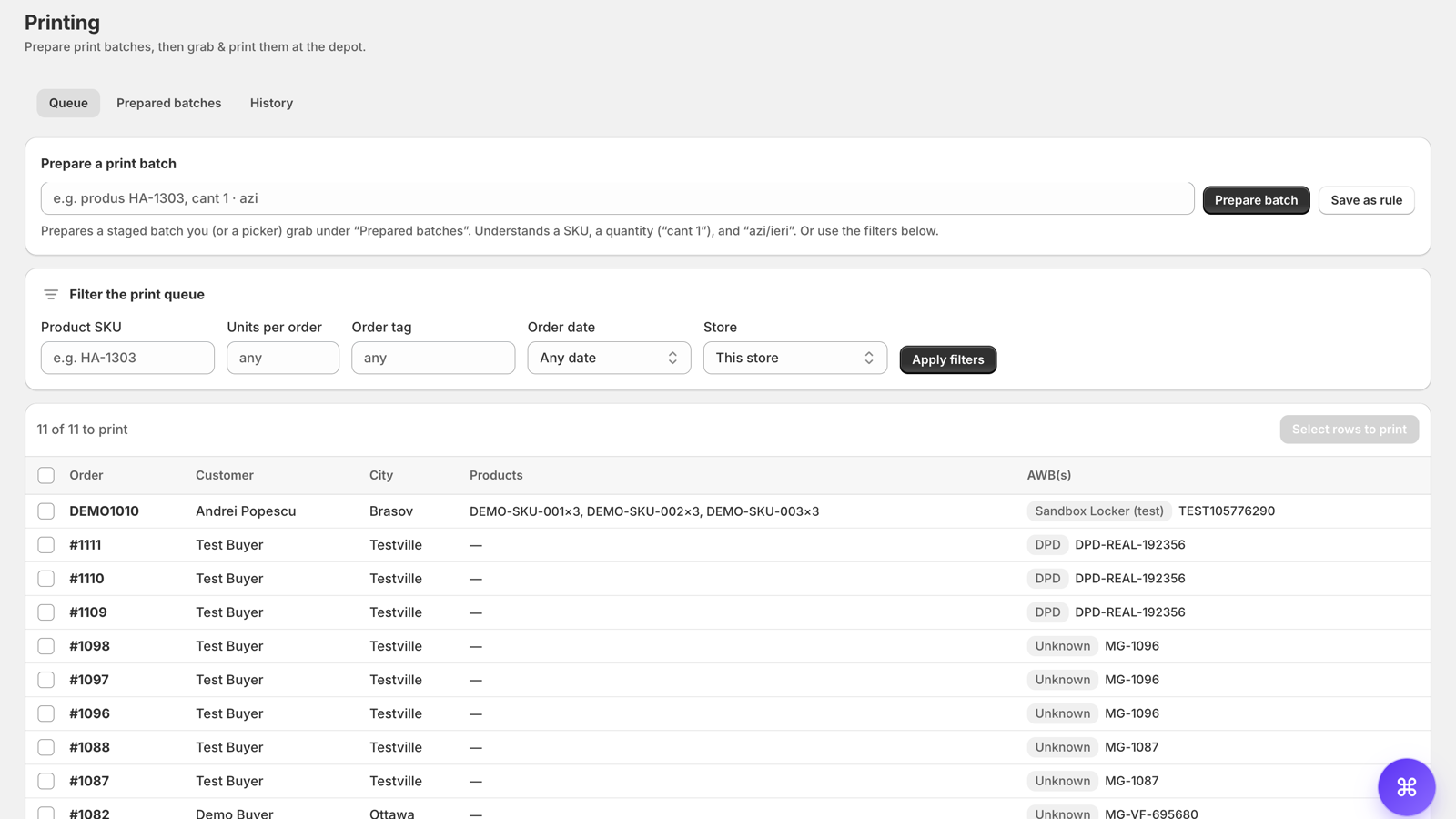1456x819 pixels.
Task: Click the DPD badge in row #1111
Action: pos(1047,545)
